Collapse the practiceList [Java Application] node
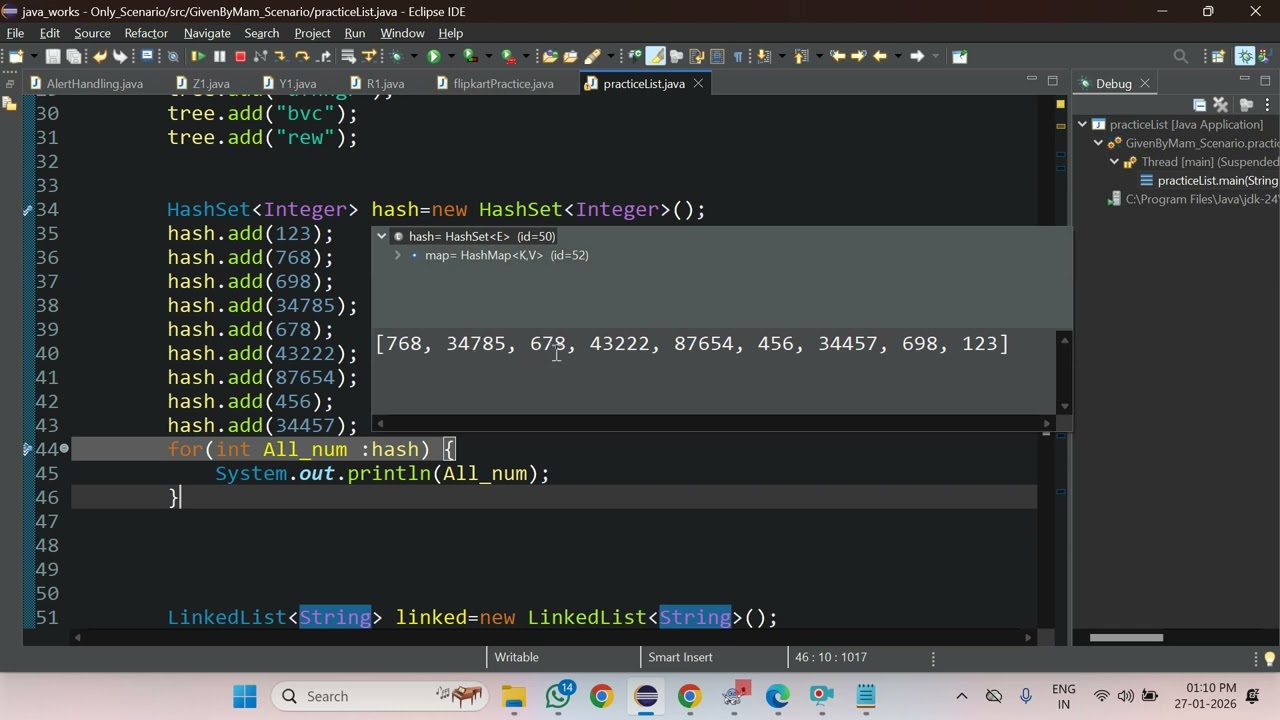 pyautogui.click(x=1082, y=124)
